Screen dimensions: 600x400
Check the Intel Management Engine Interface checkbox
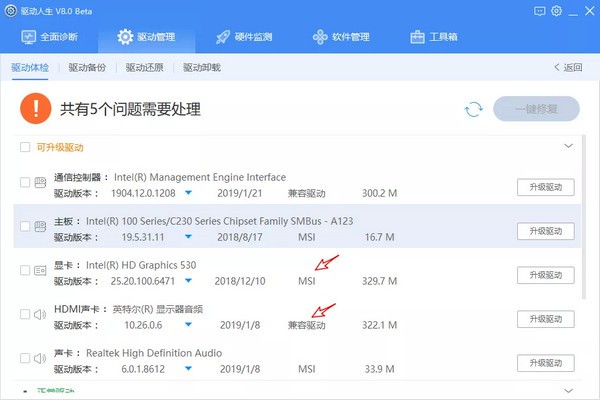25,183
